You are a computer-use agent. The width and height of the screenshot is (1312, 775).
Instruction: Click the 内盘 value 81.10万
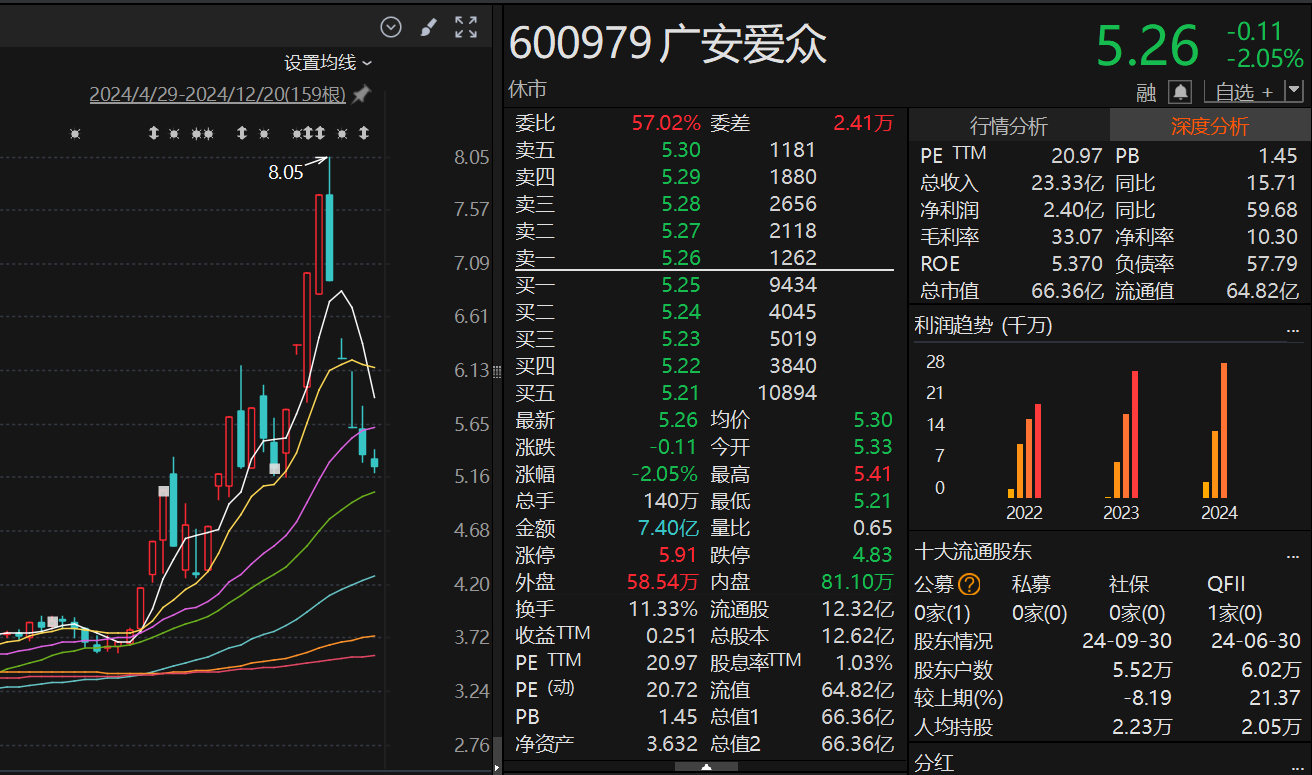[x=857, y=582]
